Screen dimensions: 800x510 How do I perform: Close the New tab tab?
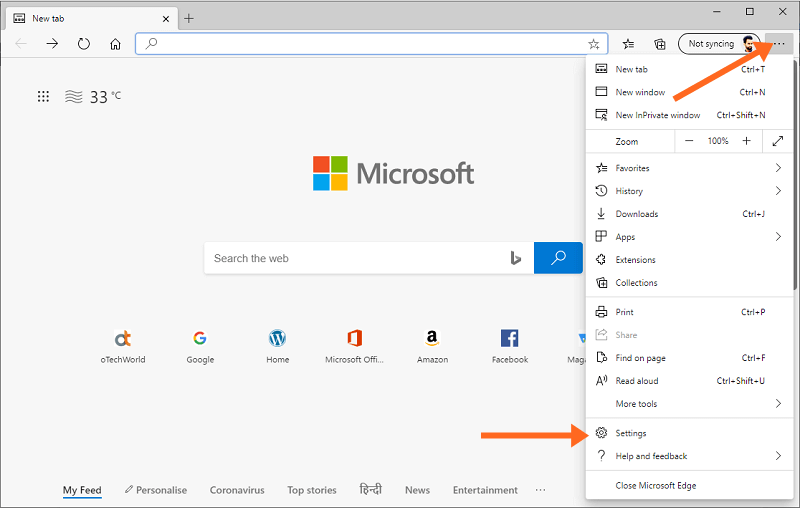pos(166,19)
